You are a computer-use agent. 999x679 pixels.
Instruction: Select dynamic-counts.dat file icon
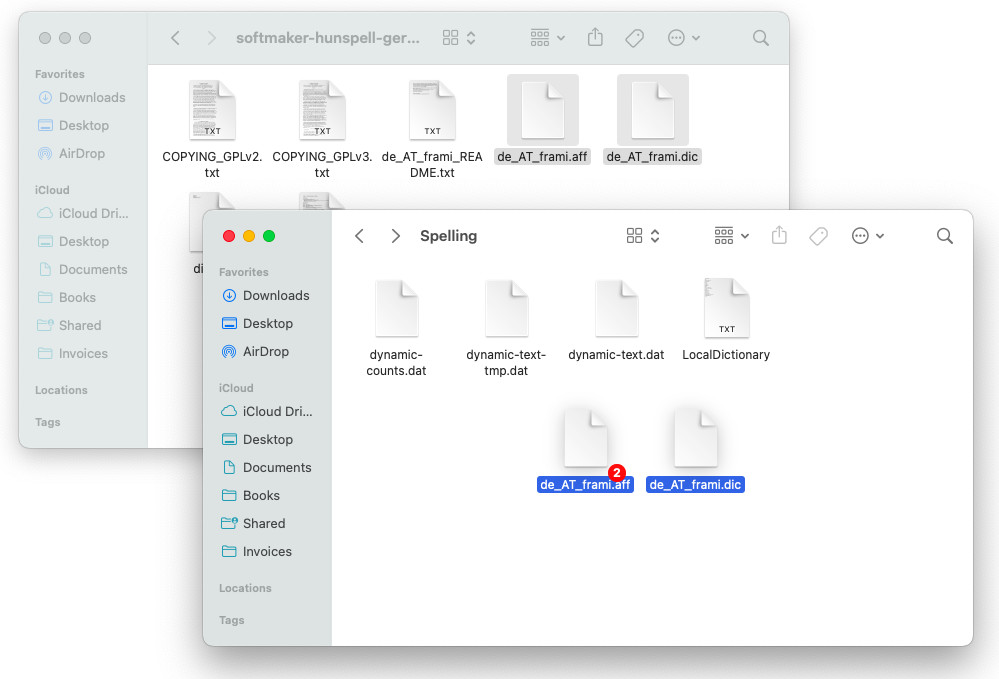pyautogui.click(x=396, y=309)
